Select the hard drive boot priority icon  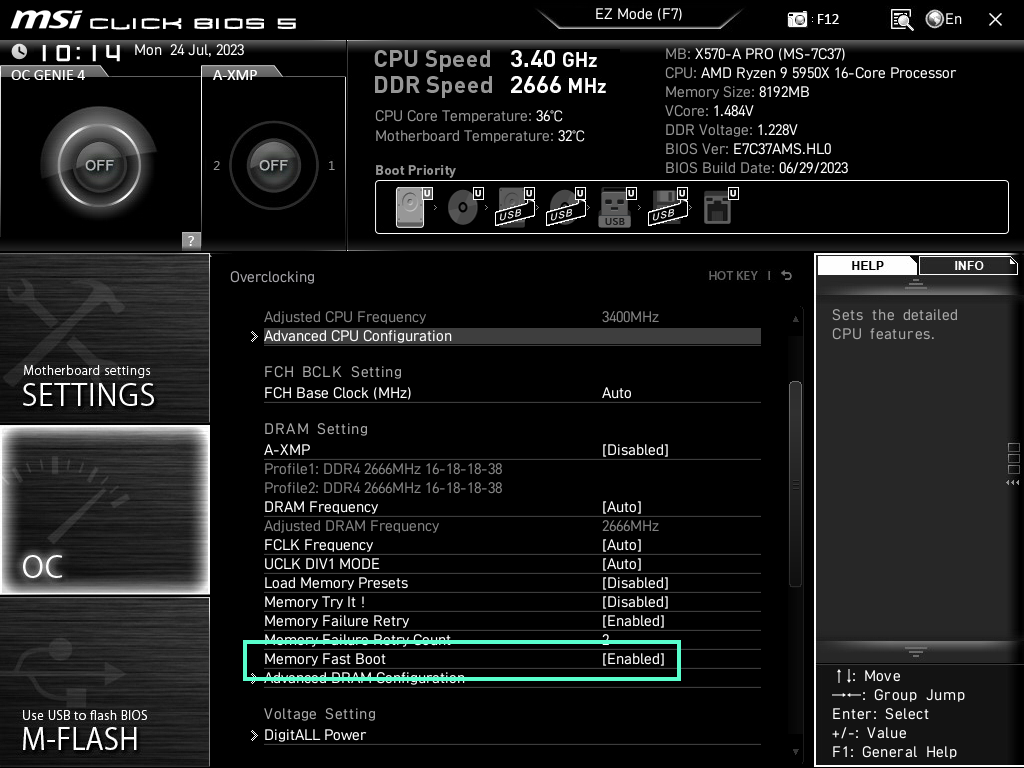pos(410,205)
